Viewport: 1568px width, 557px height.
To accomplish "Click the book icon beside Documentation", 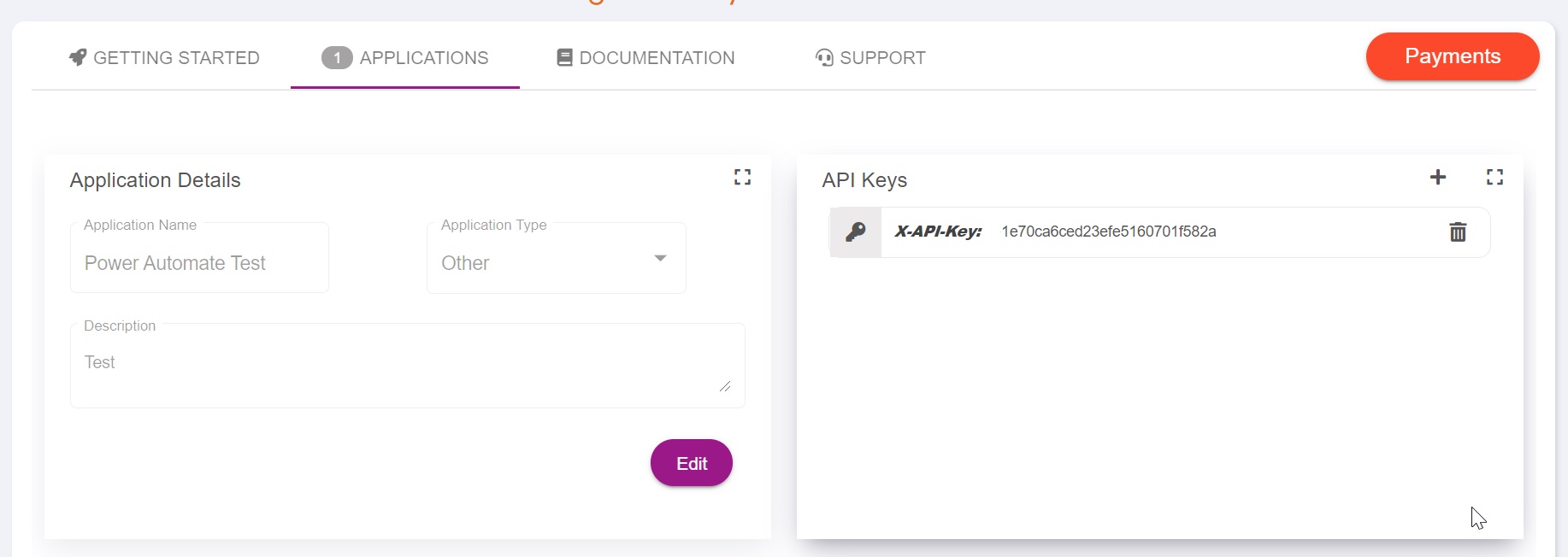I will [x=563, y=57].
